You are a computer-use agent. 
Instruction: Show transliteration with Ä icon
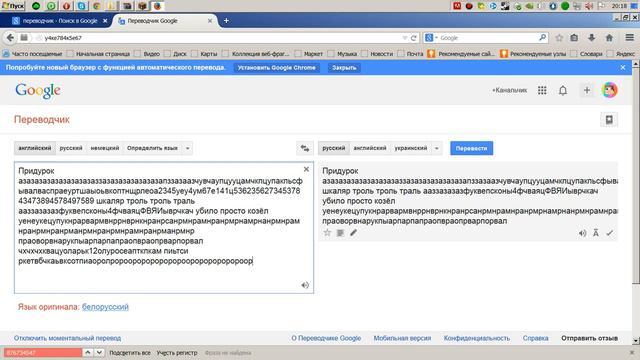[596, 233]
